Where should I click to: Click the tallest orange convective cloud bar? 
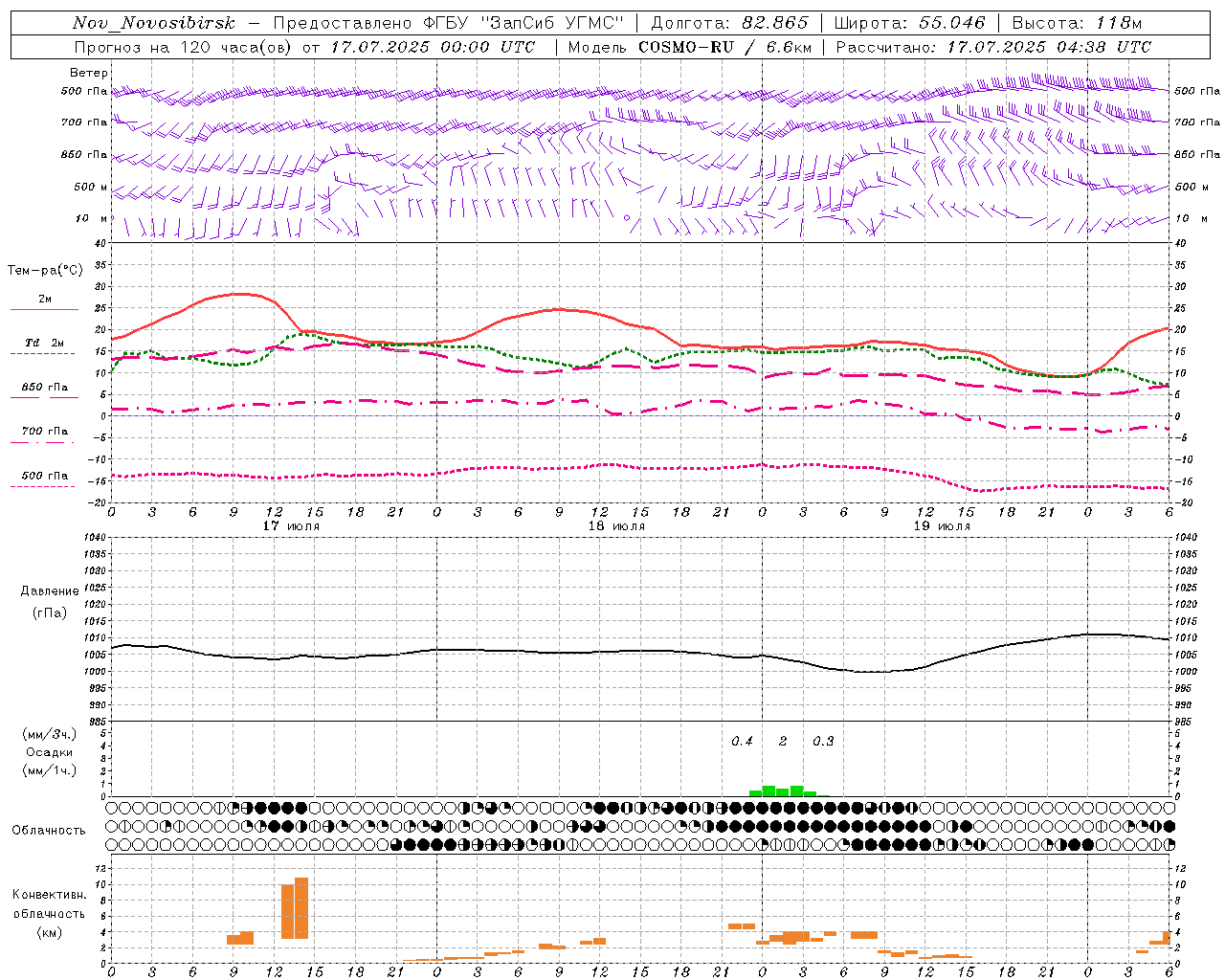point(301,908)
